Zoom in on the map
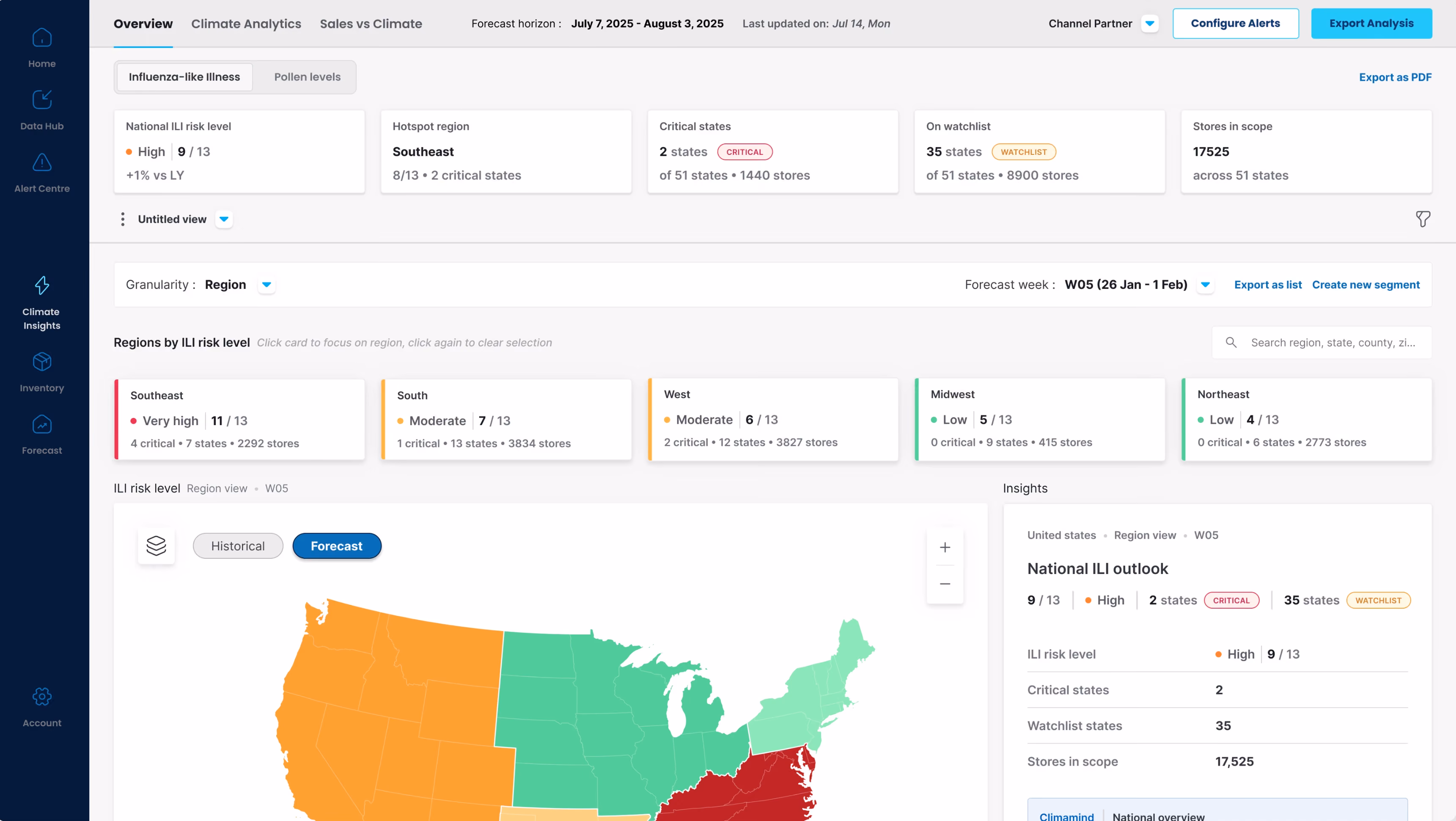The width and height of the screenshot is (1456, 821). pyautogui.click(x=945, y=547)
